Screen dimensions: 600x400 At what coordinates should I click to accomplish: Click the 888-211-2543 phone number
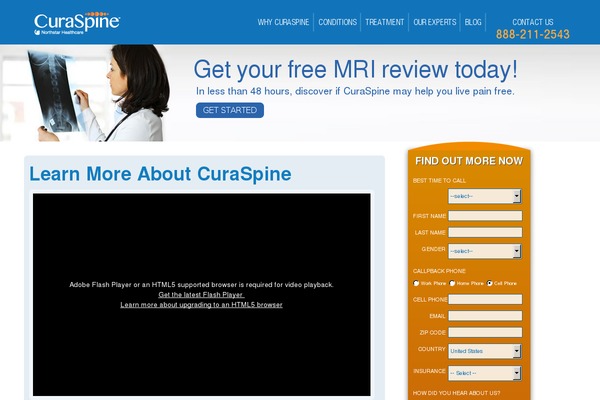click(533, 34)
